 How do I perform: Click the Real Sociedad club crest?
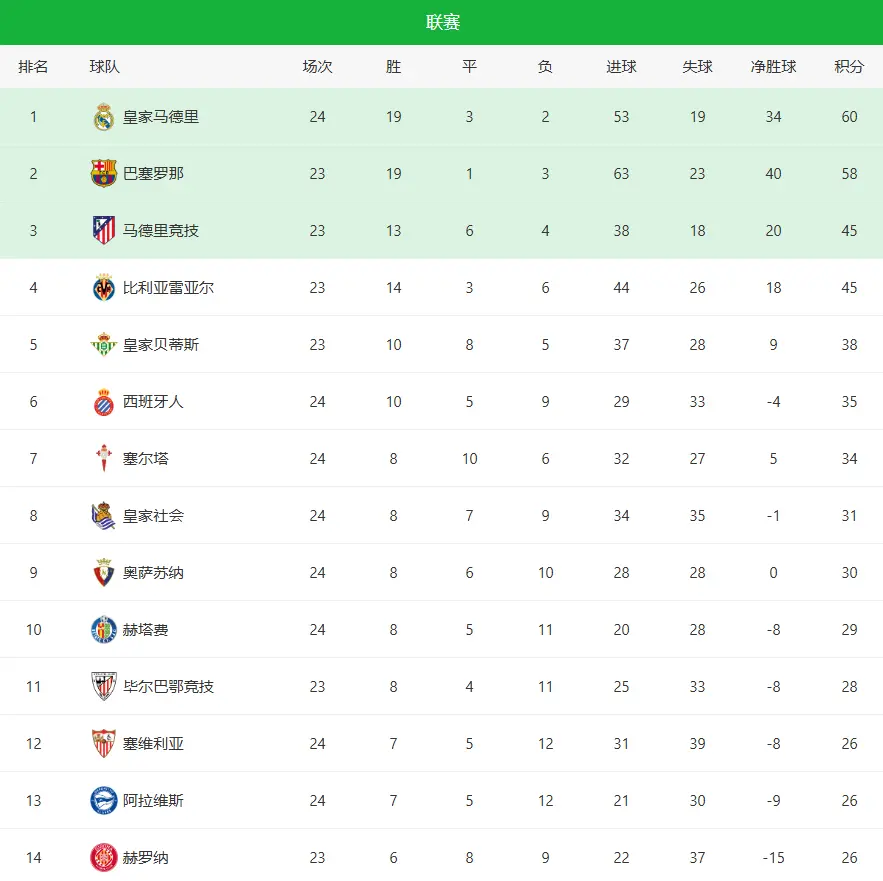pyautogui.click(x=104, y=516)
